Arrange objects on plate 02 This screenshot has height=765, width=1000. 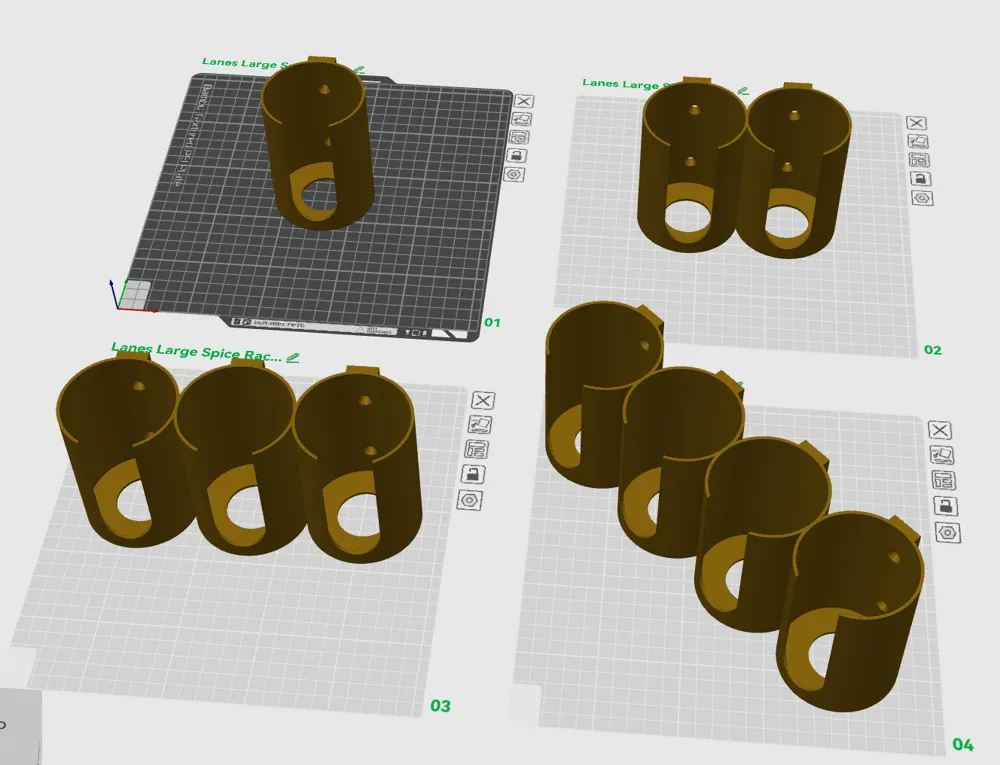919,159
